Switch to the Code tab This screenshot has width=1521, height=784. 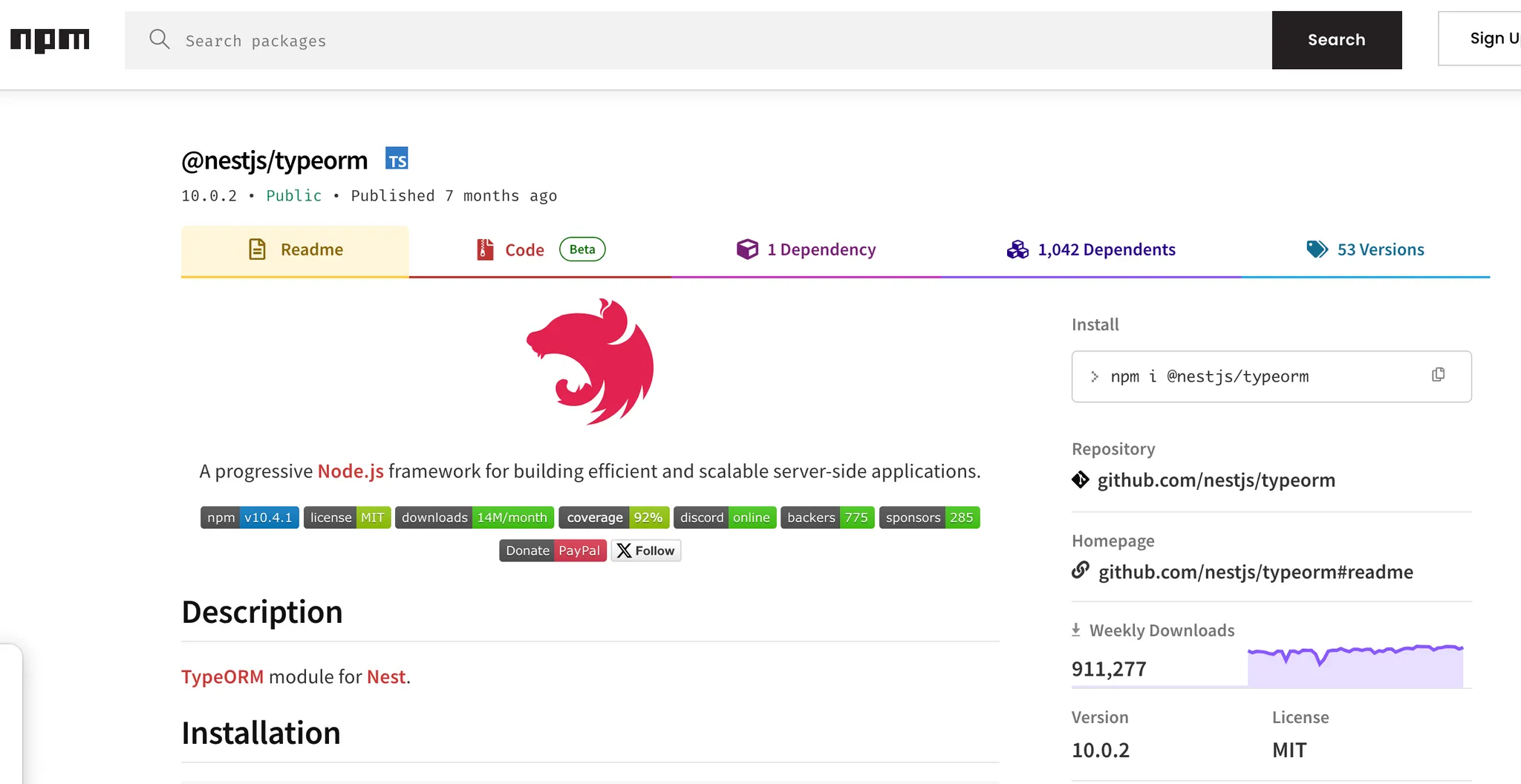(x=540, y=250)
